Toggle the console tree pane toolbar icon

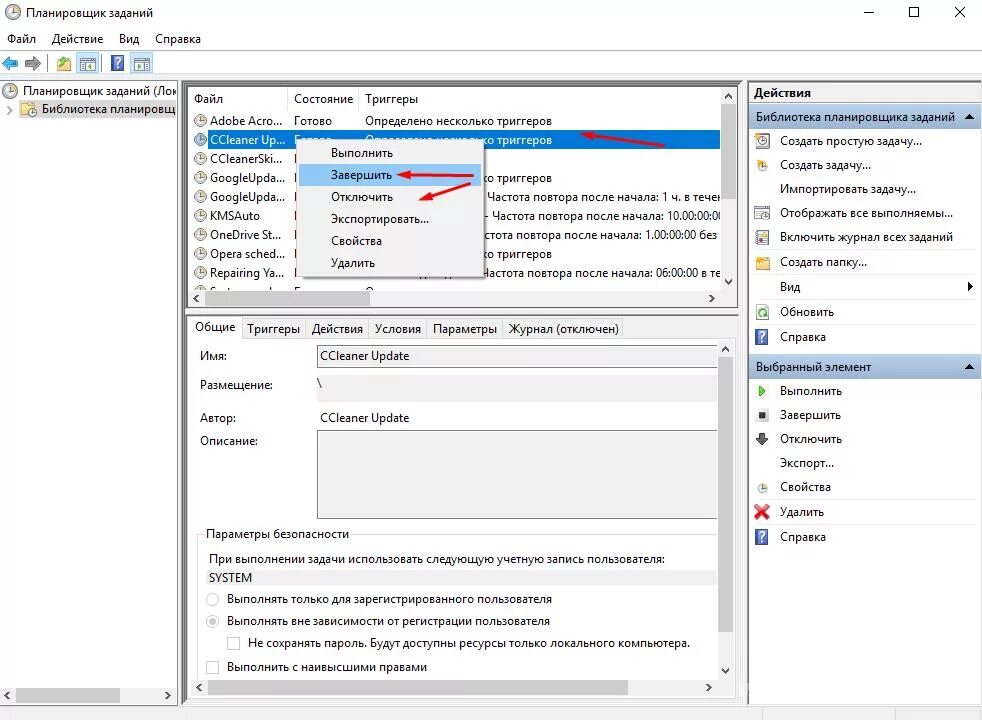point(88,63)
